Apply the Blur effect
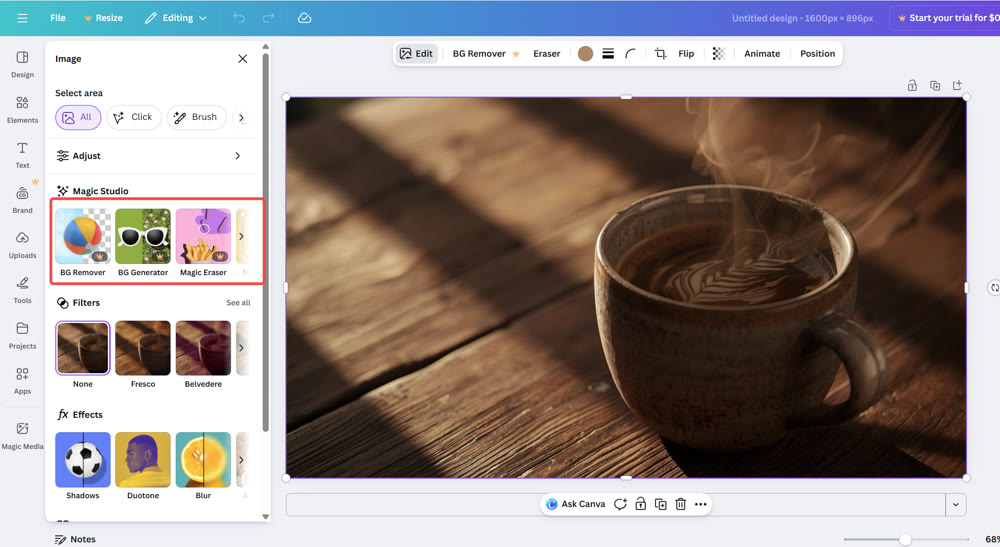The height and width of the screenshot is (547, 1000). coord(203,460)
